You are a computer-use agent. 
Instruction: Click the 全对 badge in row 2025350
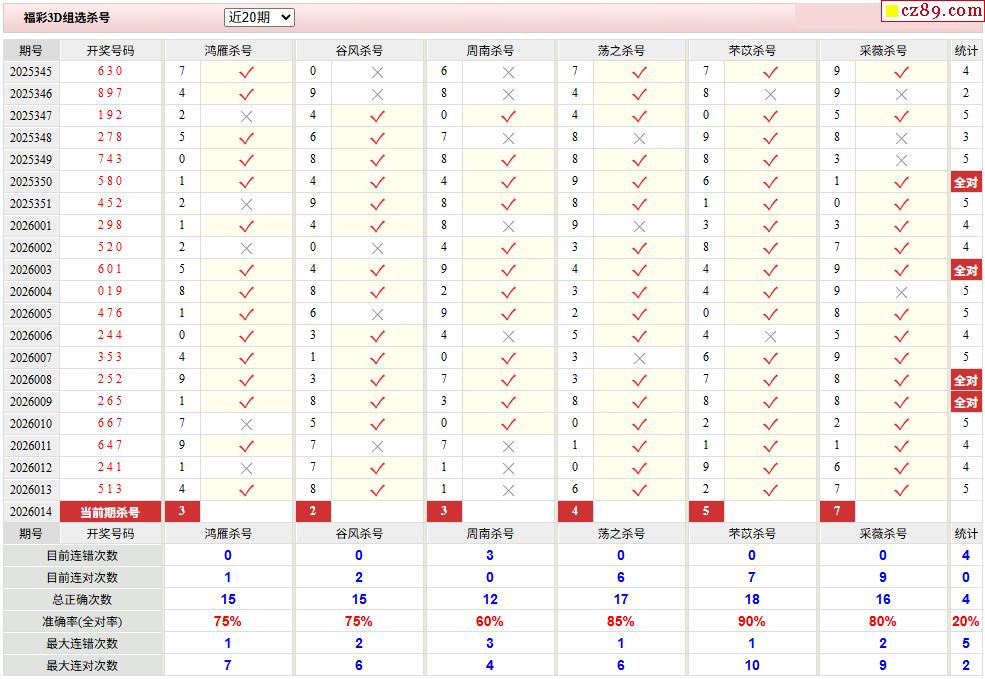(965, 182)
